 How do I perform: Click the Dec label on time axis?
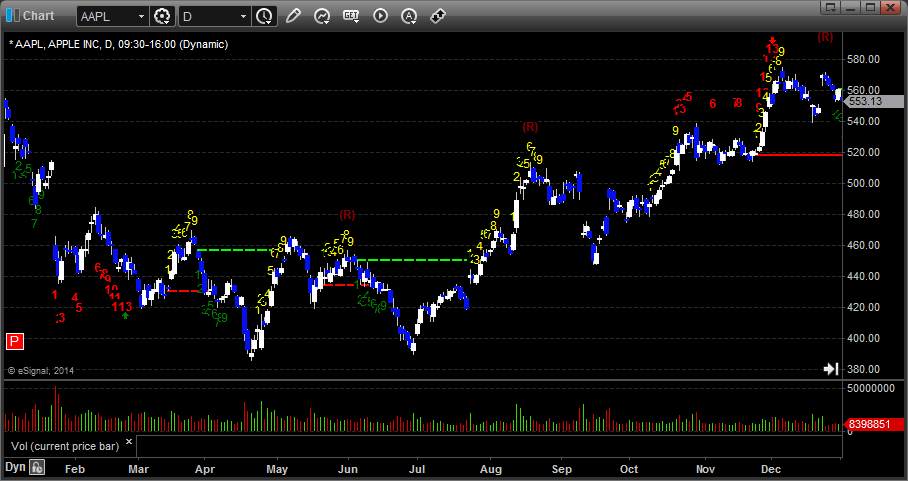pos(771,469)
